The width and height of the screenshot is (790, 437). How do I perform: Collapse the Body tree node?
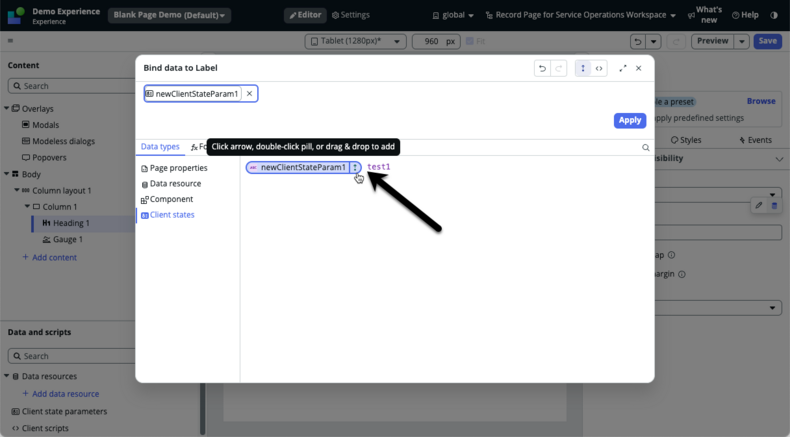click(x=7, y=174)
